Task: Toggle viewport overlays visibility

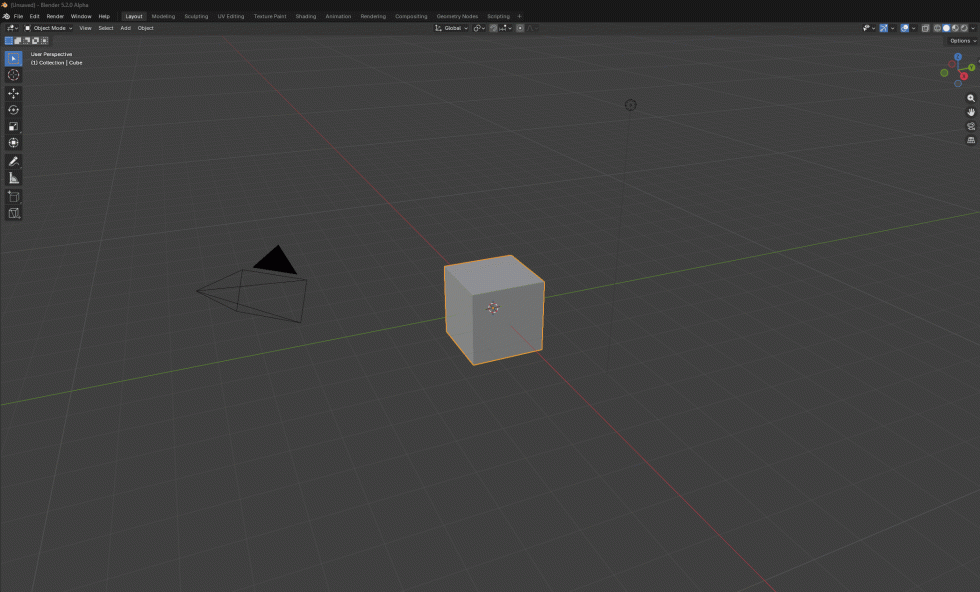Action: (905, 28)
